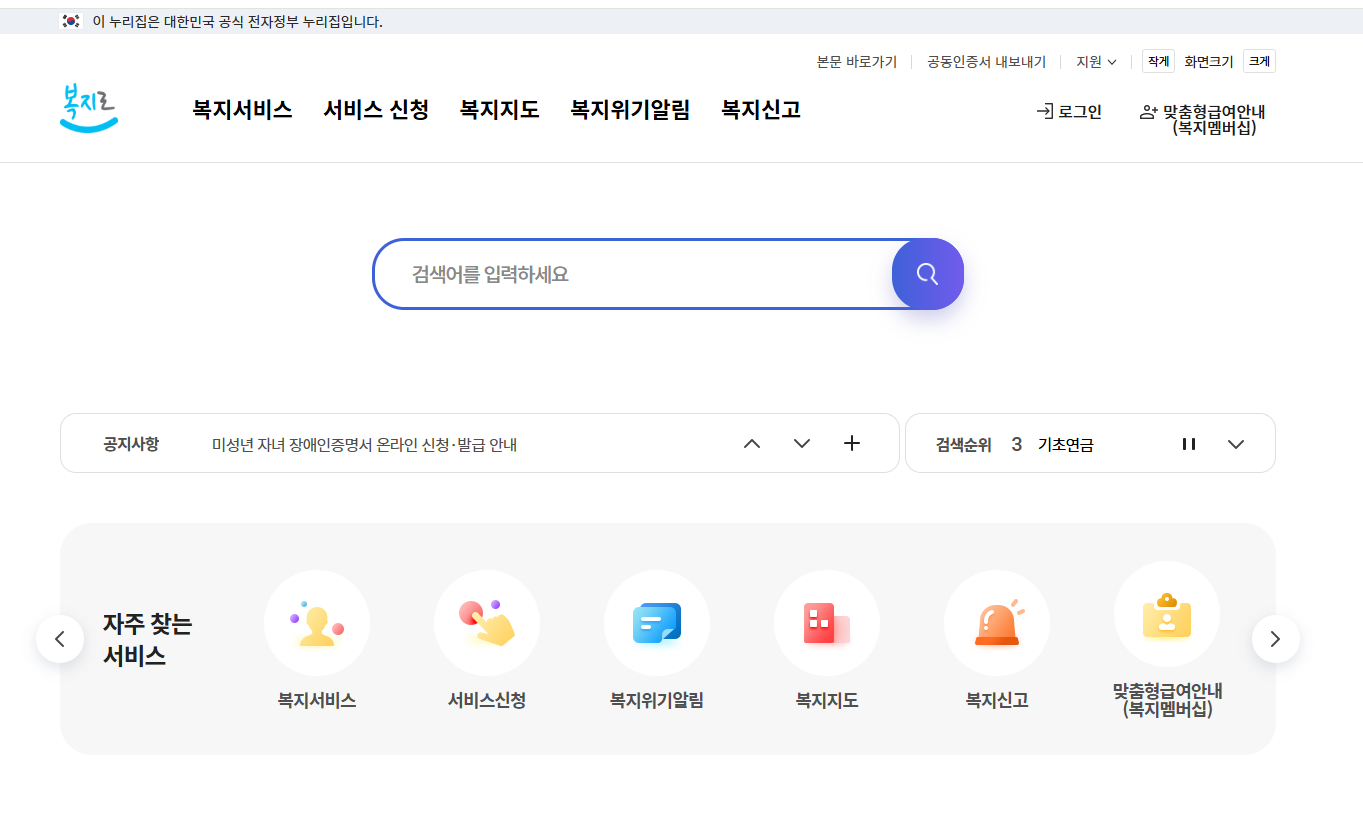Open more notices with plus icon
The image size is (1363, 817).
(x=852, y=443)
